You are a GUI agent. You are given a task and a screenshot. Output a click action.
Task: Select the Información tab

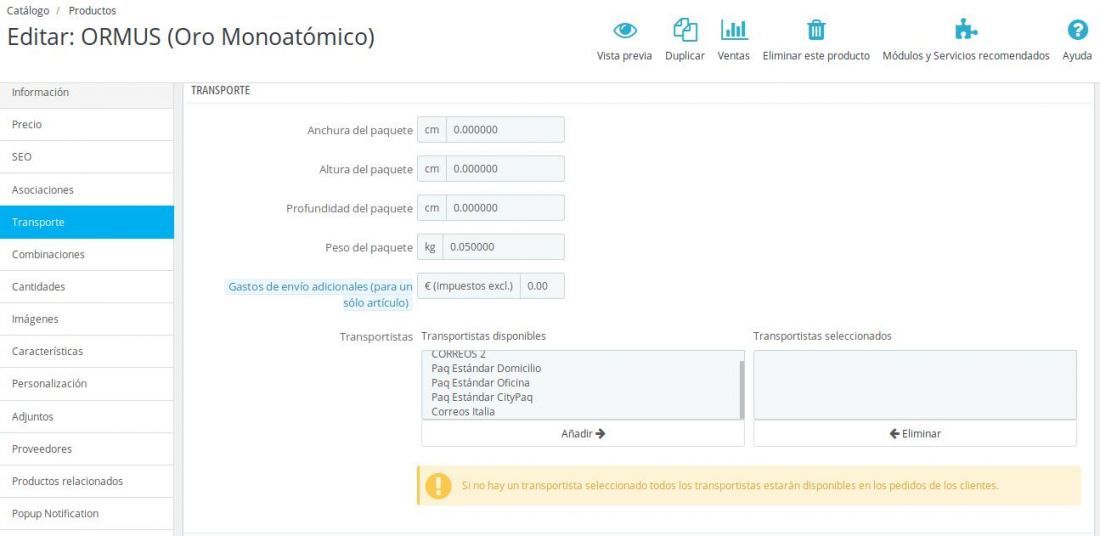tap(87, 93)
